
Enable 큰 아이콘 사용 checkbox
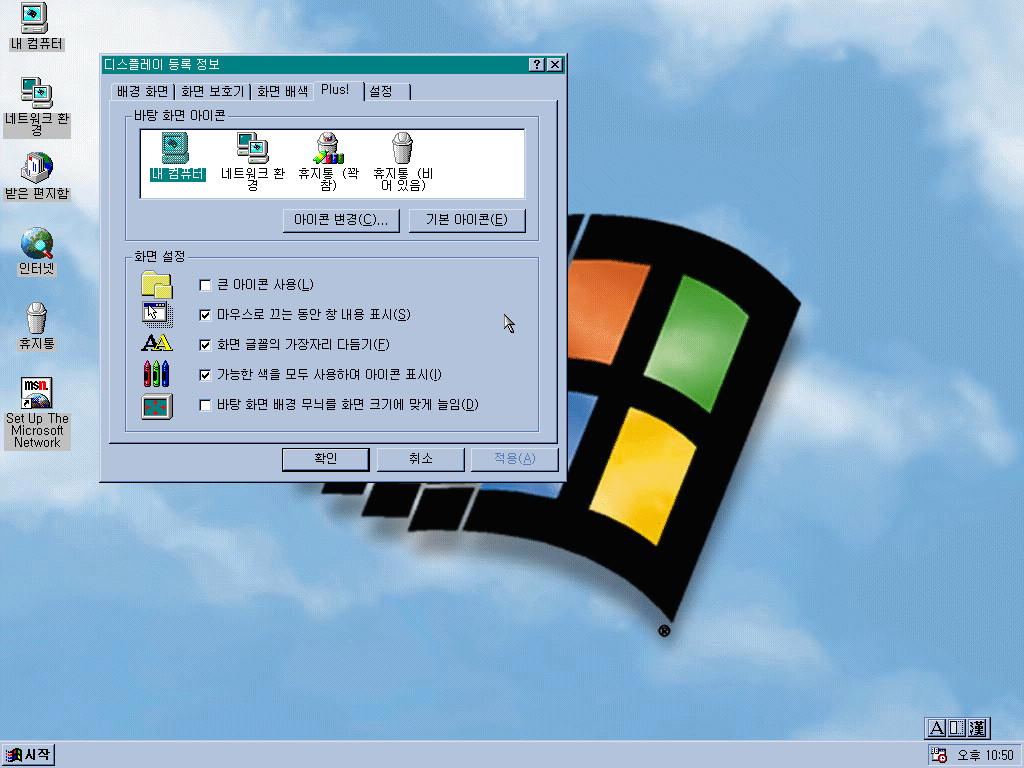pos(205,285)
